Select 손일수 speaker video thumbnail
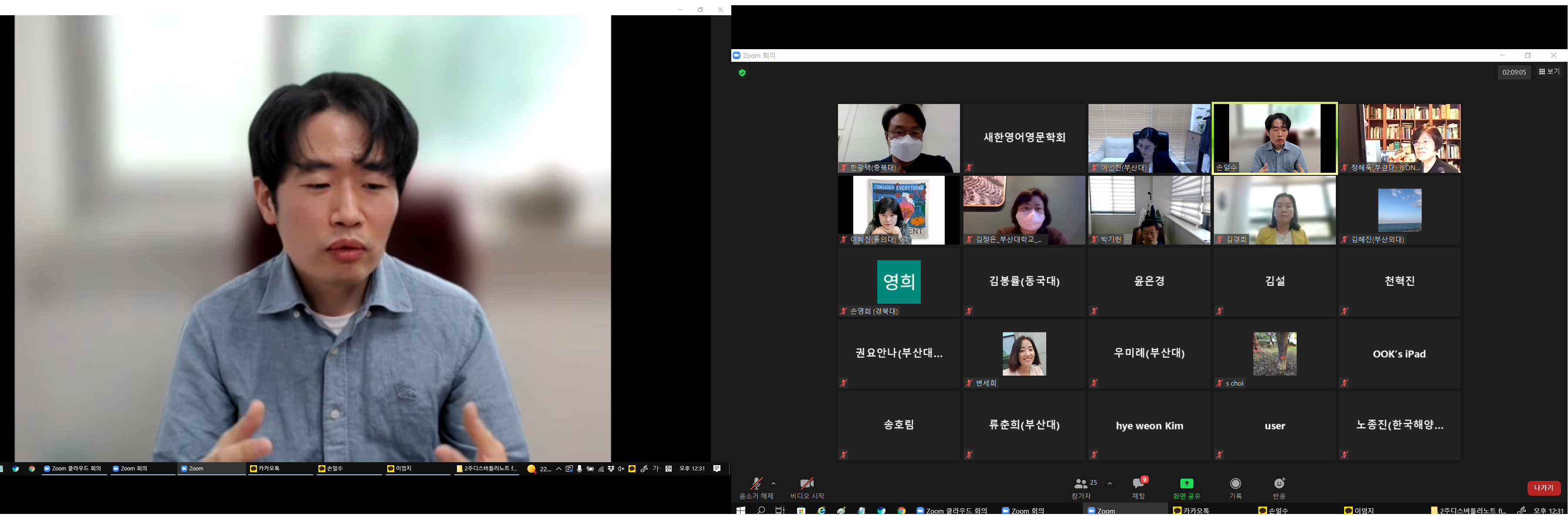Image resolution: width=1568 pixels, height=517 pixels. [x=1274, y=138]
